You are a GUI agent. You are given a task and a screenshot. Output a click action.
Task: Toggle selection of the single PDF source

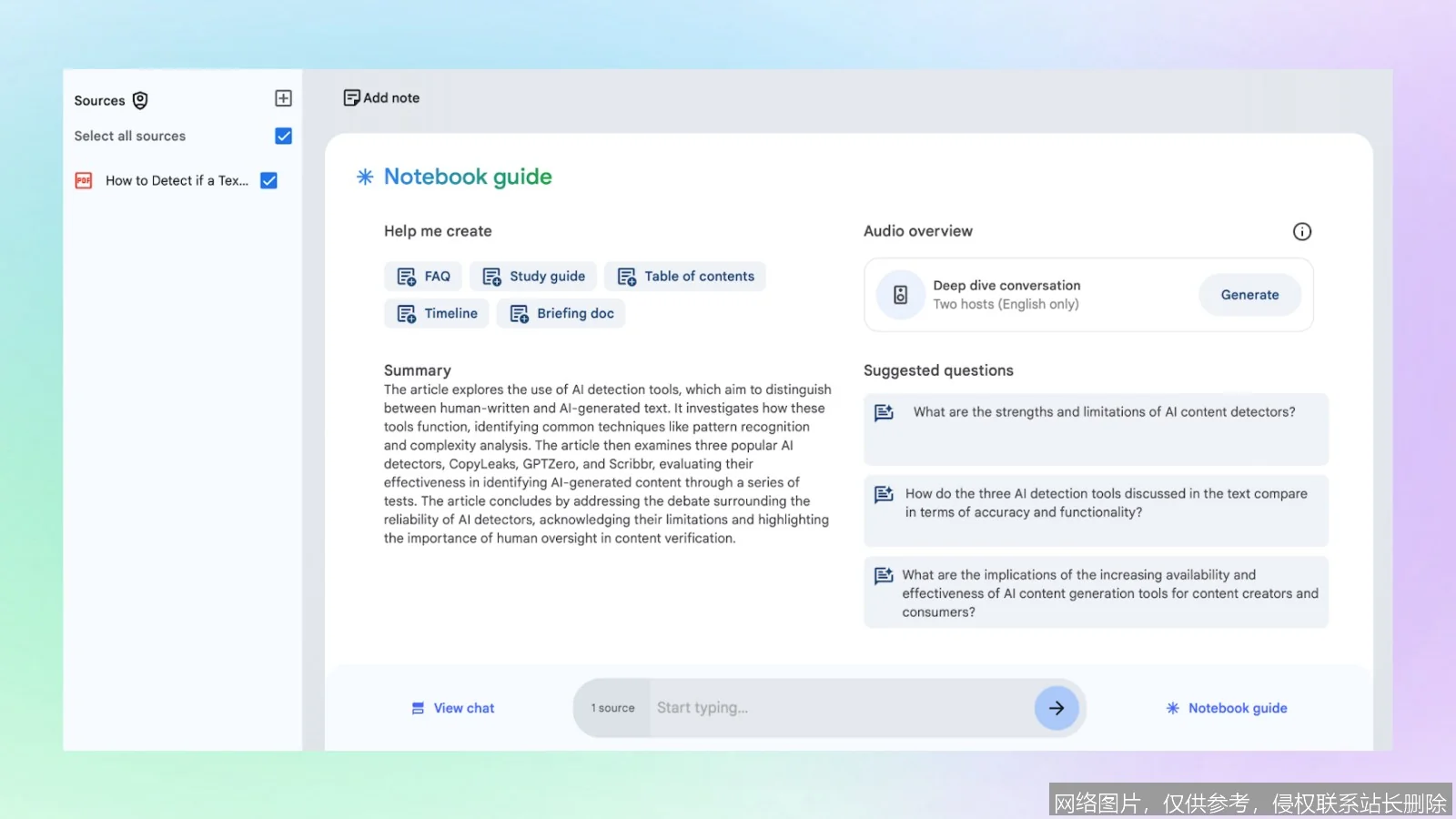tap(268, 180)
